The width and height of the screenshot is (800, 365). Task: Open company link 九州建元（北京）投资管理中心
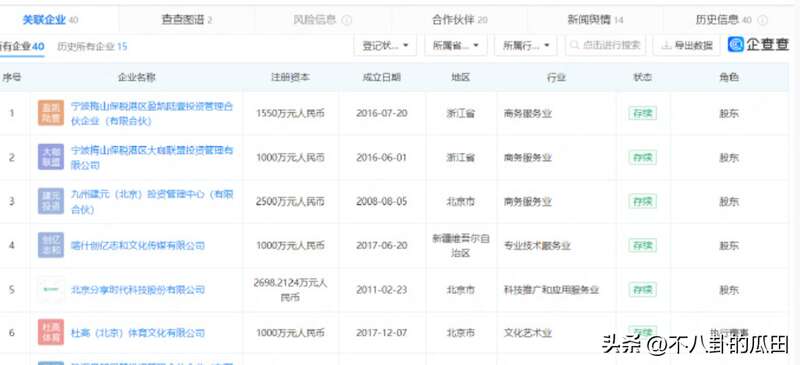click(x=152, y=202)
